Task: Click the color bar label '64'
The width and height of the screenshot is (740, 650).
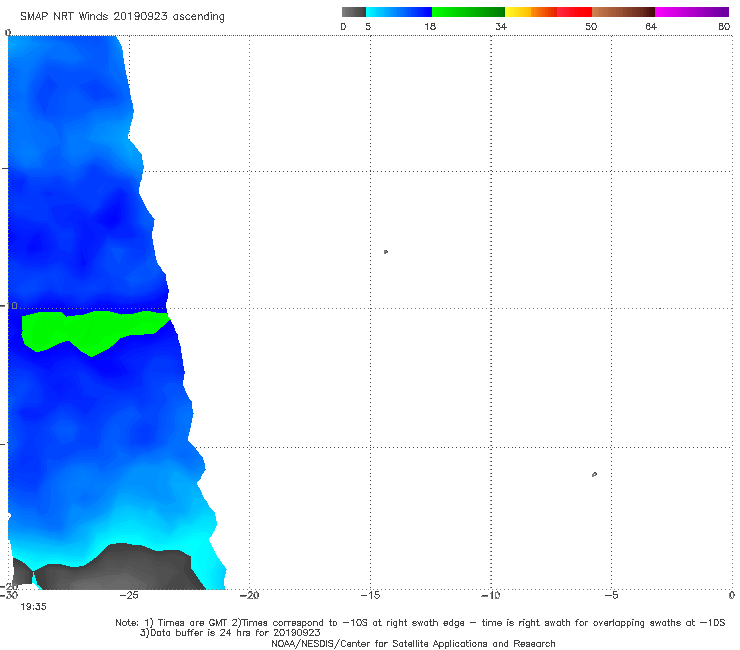Action: 651,26
